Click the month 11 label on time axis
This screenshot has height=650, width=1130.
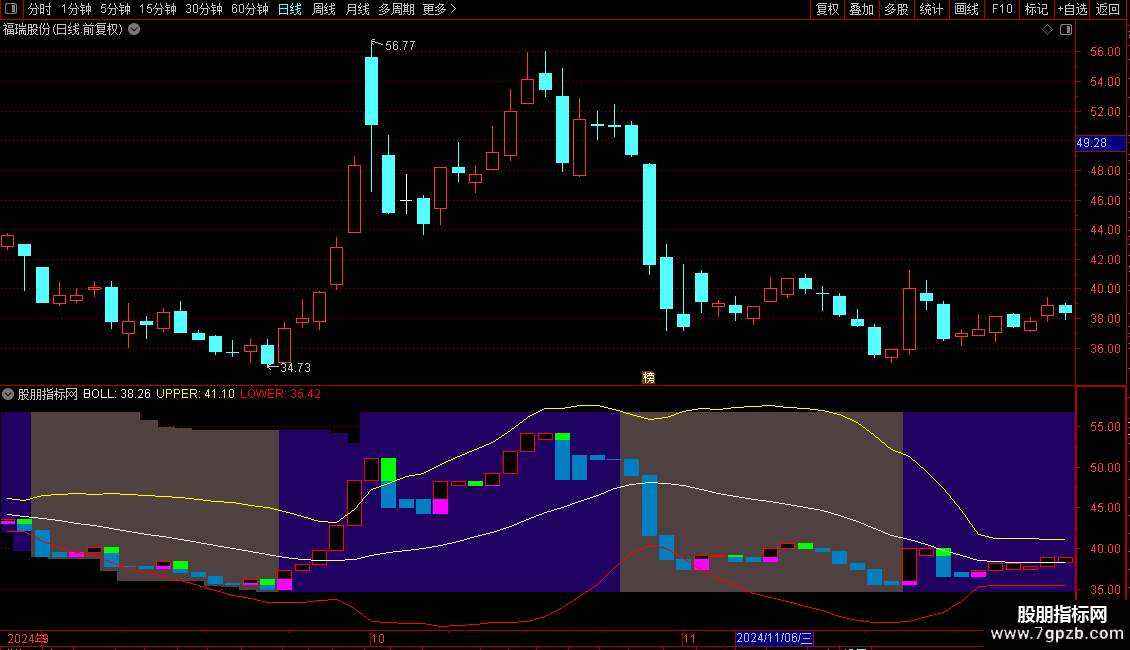pyautogui.click(x=689, y=638)
